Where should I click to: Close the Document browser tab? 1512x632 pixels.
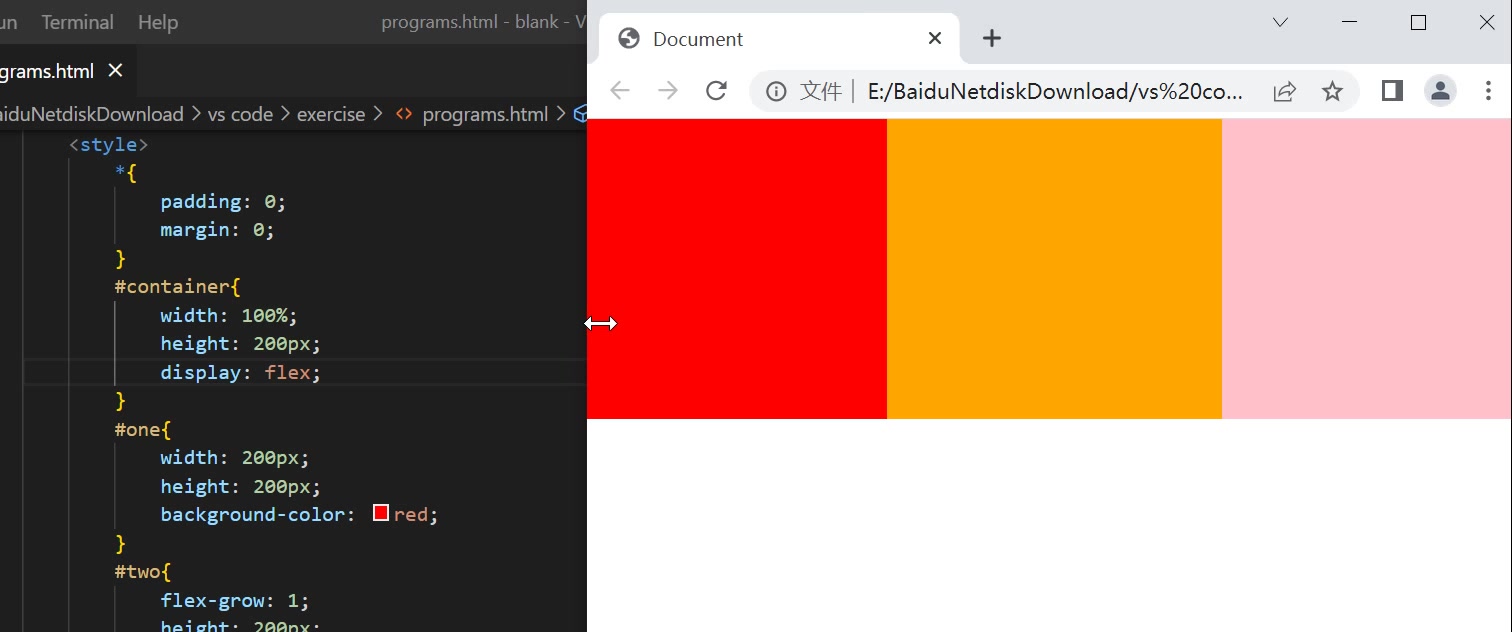tap(935, 38)
